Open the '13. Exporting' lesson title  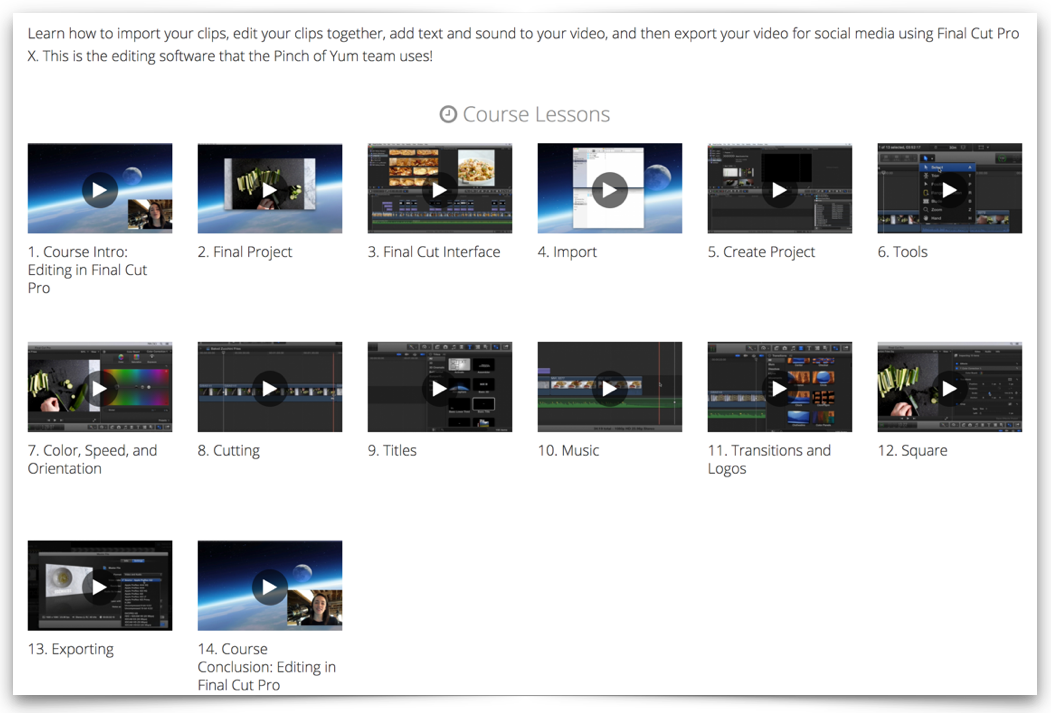[x=70, y=649]
